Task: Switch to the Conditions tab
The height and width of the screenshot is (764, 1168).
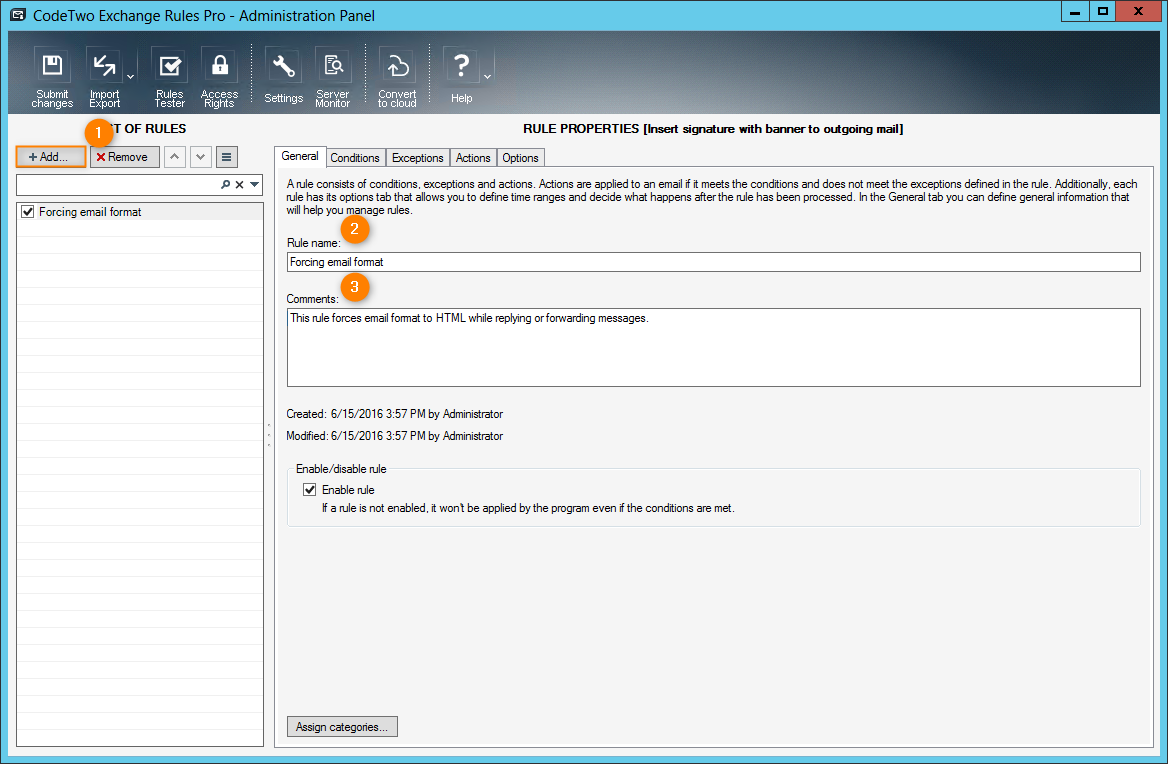Action: click(355, 158)
